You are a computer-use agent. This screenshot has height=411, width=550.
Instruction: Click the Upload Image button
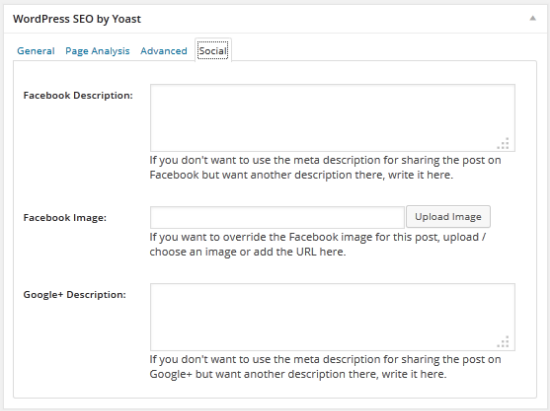click(448, 217)
